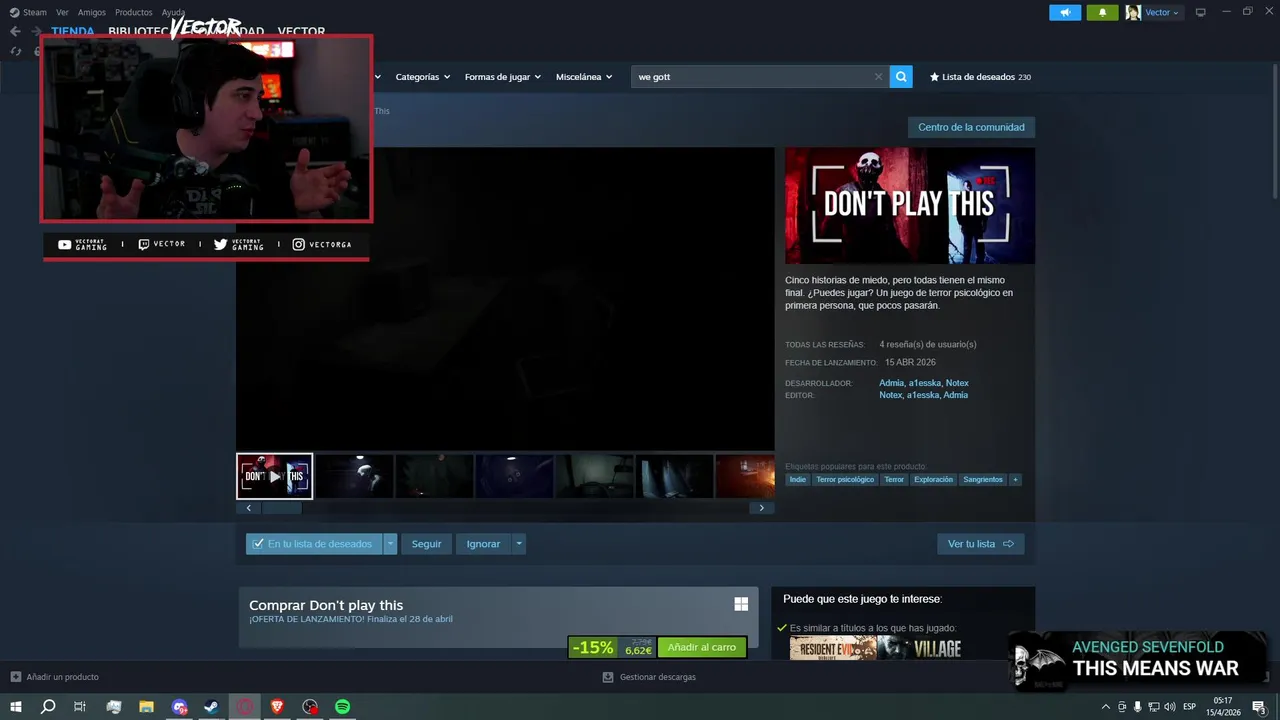Click the Seguir button
Image resolution: width=1280 pixels, height=720 pixels.
pyautogui.click(x=426, y=544)
